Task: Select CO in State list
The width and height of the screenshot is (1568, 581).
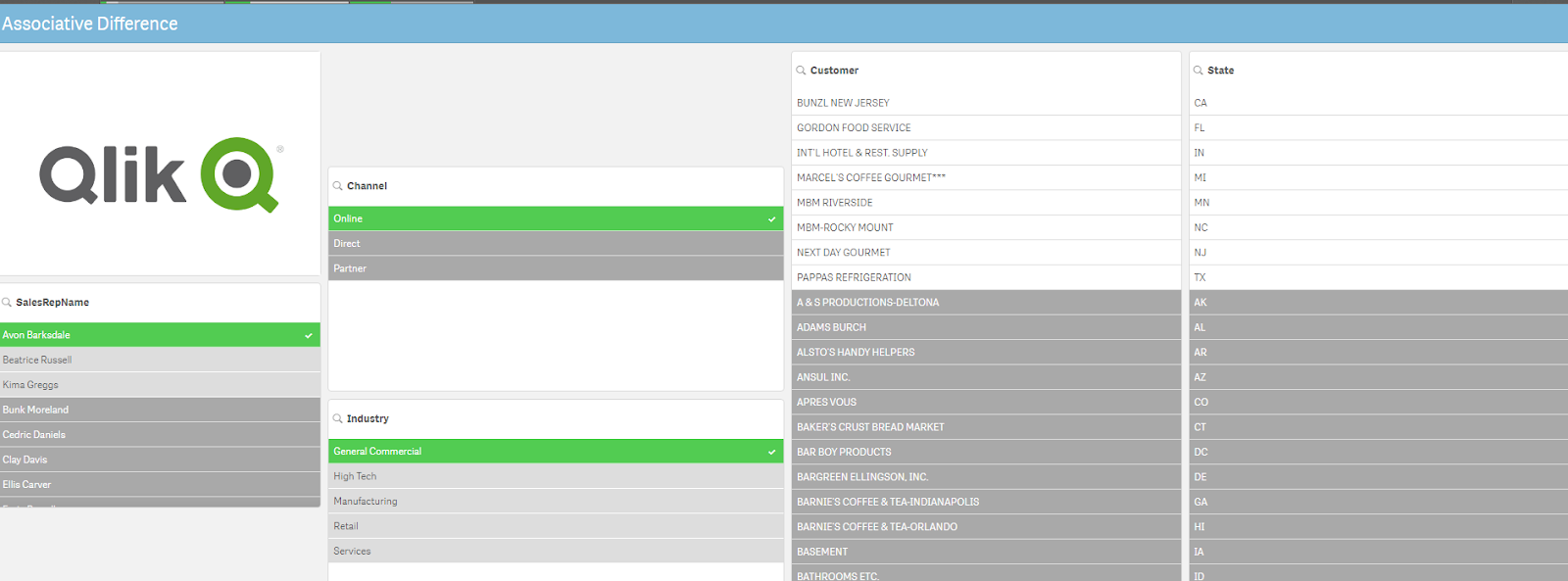Action: [1379, 403]
